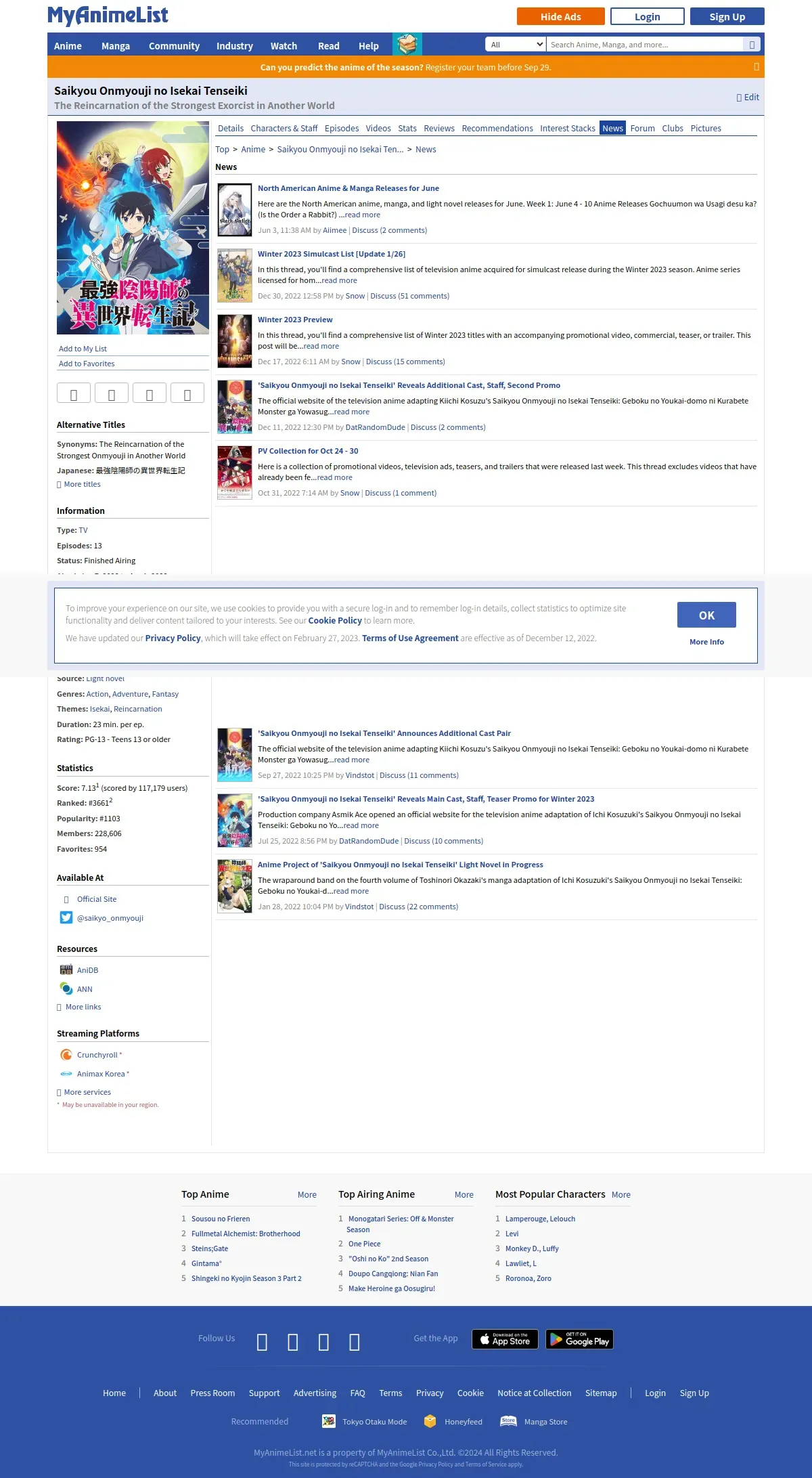Click the Anime breadcrumb link

click(x=253, y=150)
